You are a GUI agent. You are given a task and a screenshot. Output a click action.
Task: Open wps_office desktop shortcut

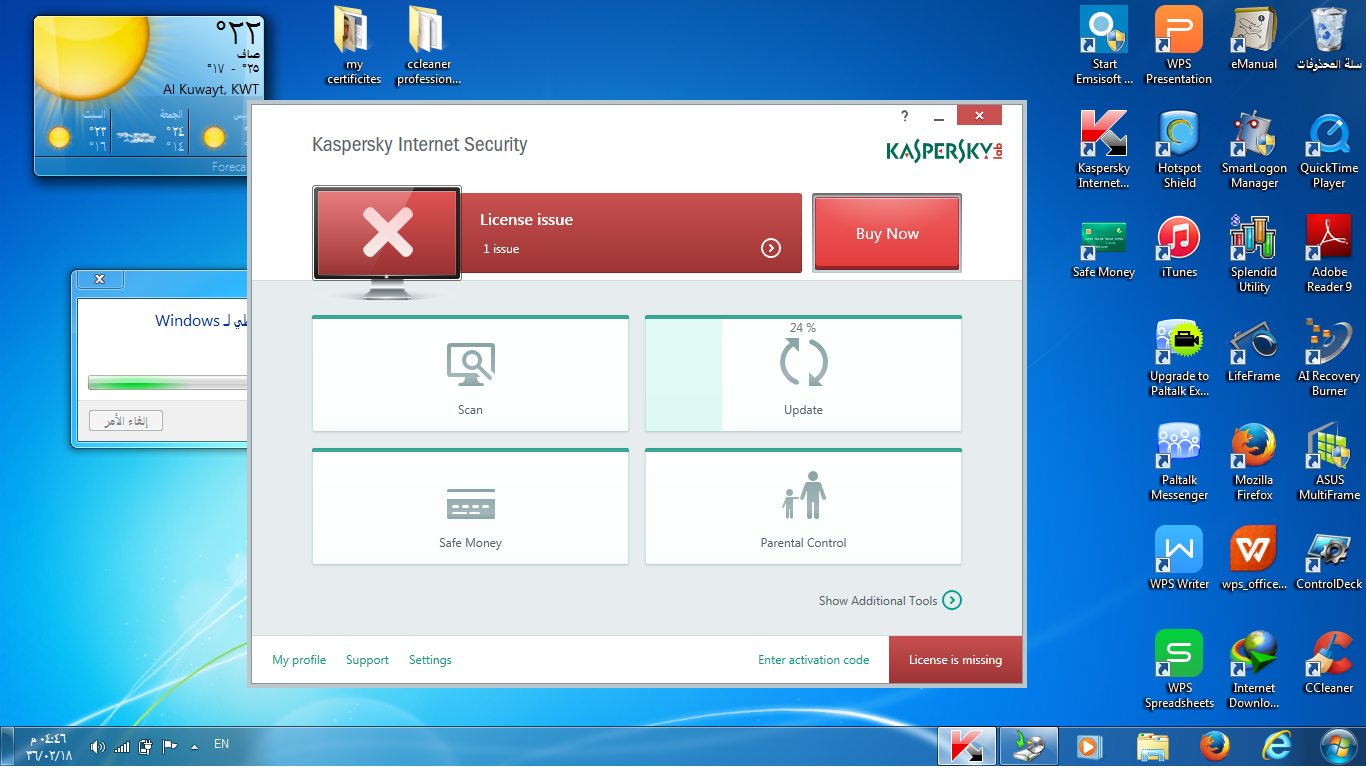(1254, 558)
